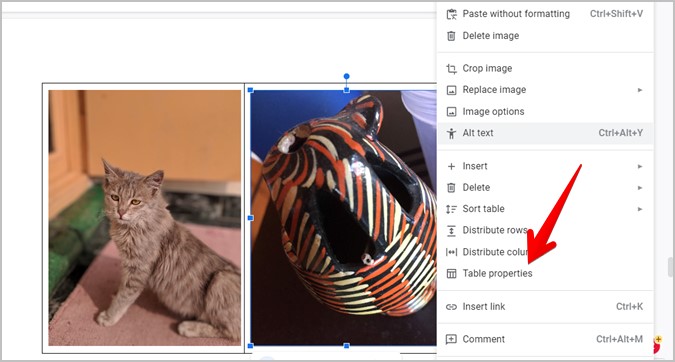Select the cat photo in the table

pos(145,218)
